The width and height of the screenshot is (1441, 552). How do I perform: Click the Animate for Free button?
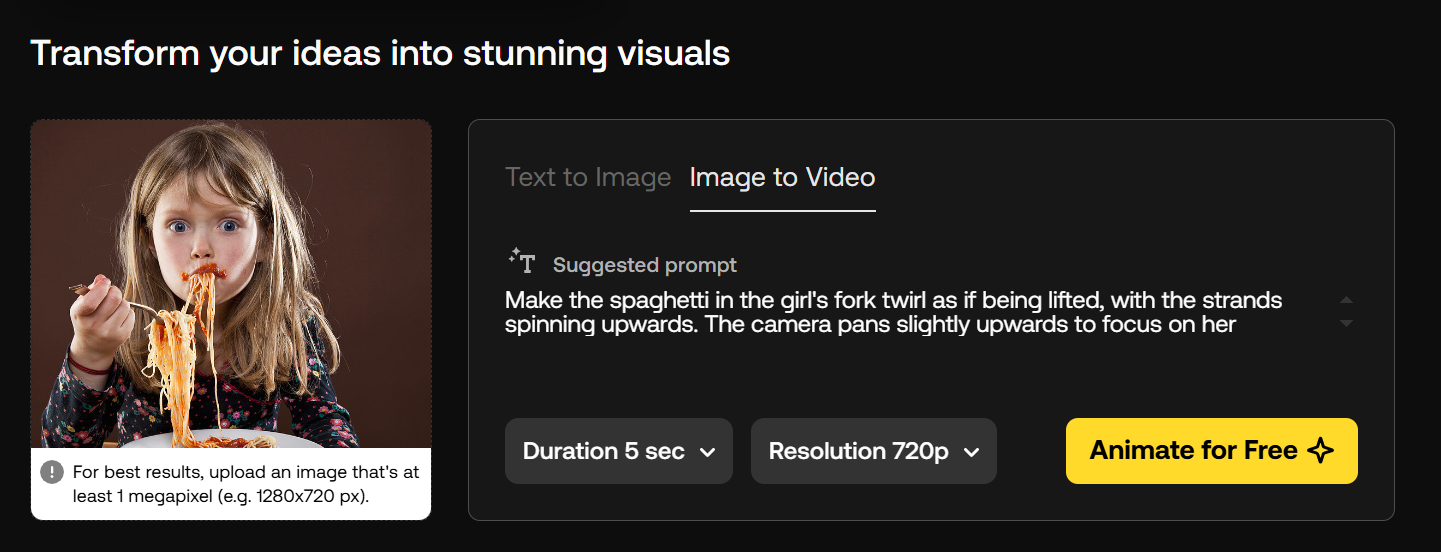tap(1212, 451)
